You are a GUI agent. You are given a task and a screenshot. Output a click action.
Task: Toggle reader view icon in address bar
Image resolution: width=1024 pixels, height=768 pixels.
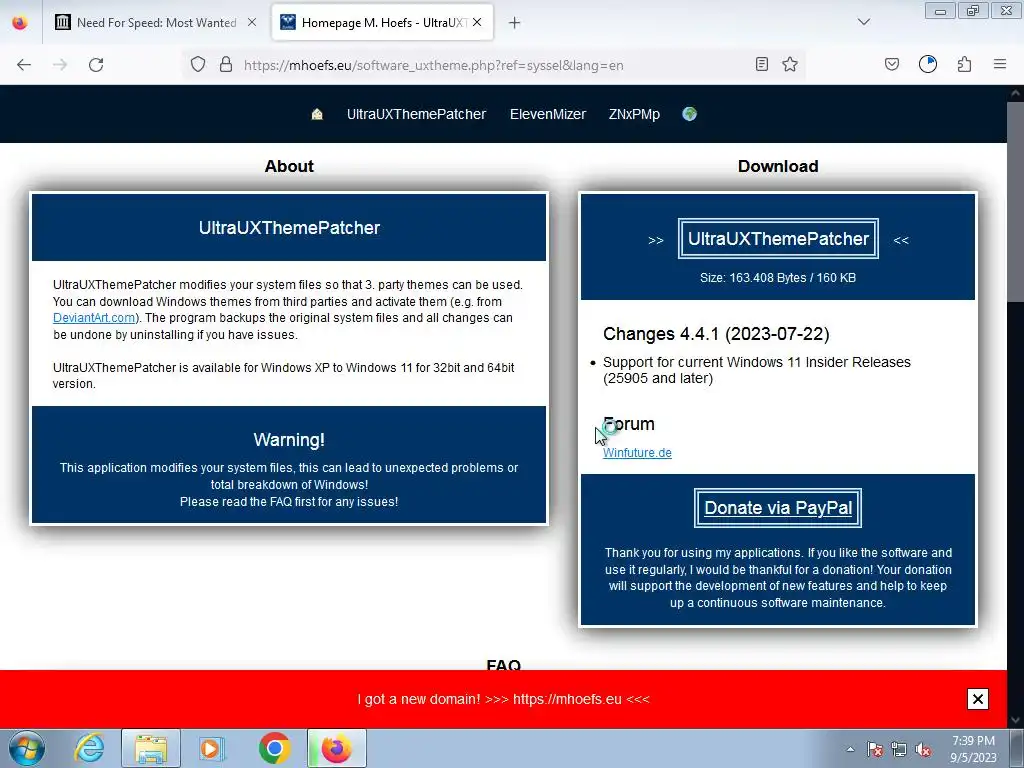tap(761, 64)
